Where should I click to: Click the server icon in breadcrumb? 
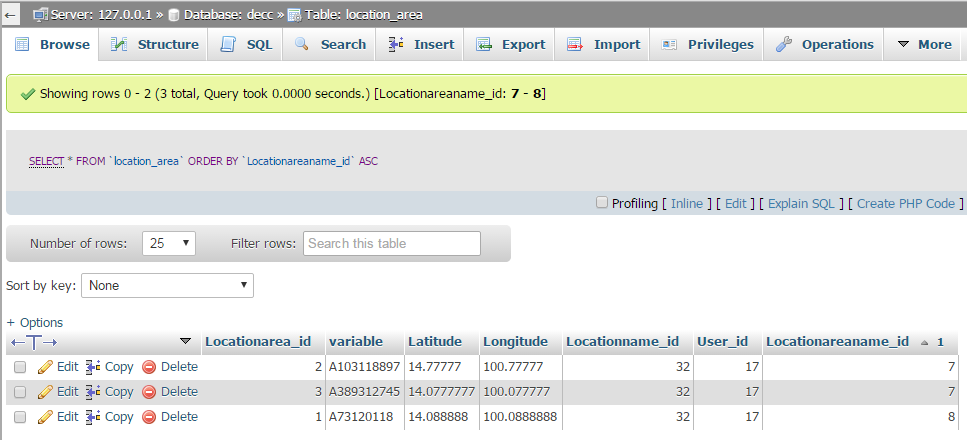point(40,15)
